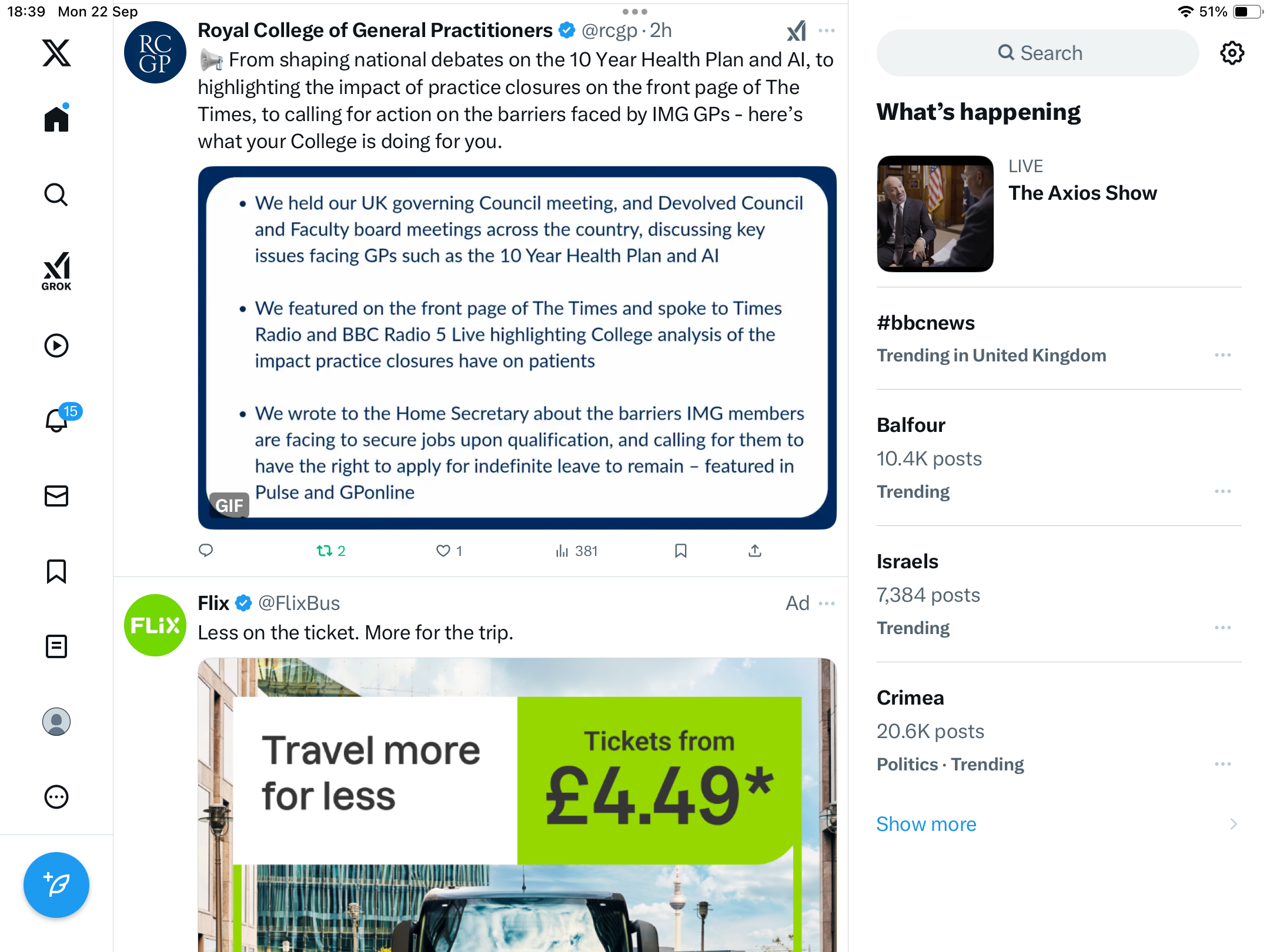The height and width of the screenshot is (952, 1270).
Task: Open the video play tab in sidebar
Action: click(x=56, y=346)
